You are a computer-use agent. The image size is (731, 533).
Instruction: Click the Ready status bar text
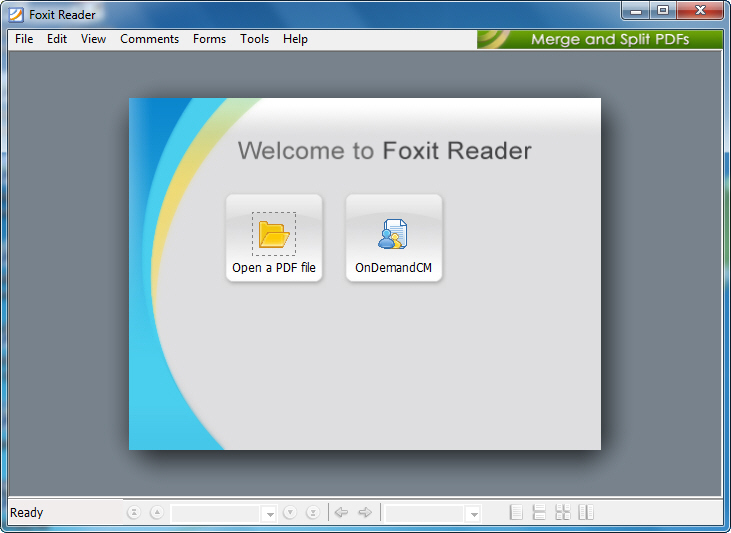27,512
